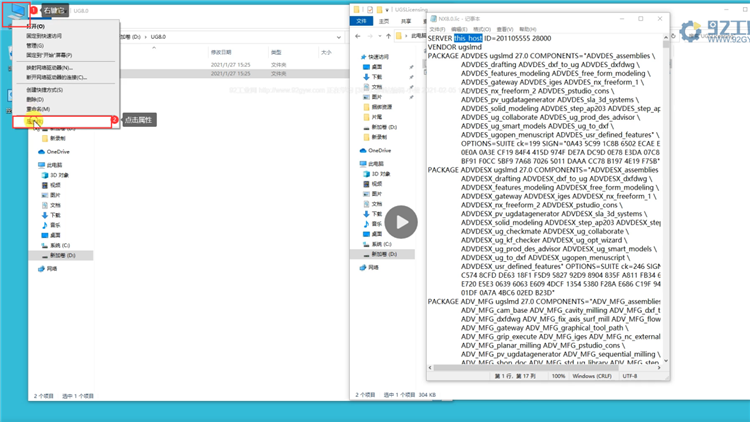Select pinned 下载 under 快速访问 in UGSLicensing Explorer
Screen dimensions: 750x422
pyautogui.click(x=372, y=77)
